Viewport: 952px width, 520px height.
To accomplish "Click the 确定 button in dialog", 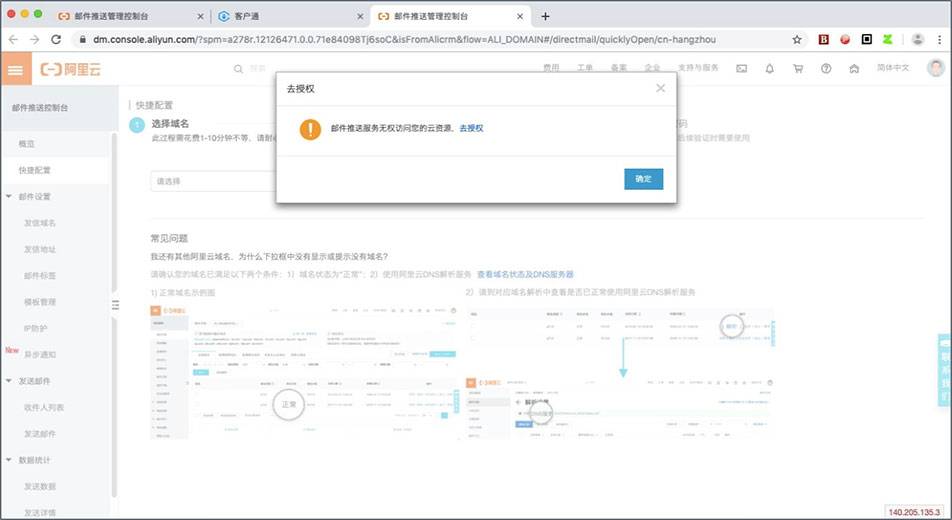I will [643, 179].
